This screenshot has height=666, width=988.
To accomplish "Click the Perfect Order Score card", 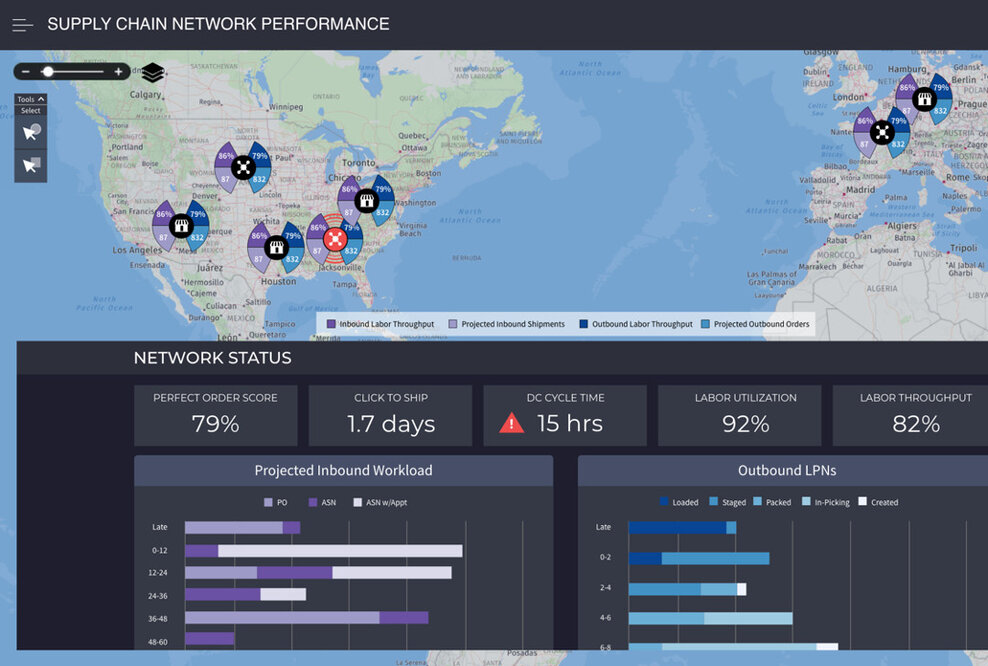I will (x=215, y=412).
